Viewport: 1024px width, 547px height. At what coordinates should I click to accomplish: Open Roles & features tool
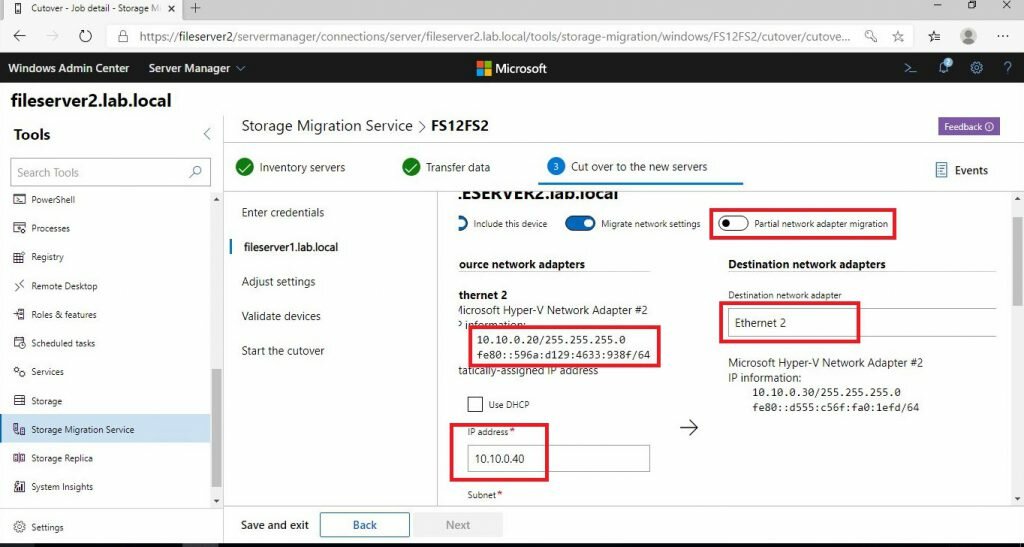[54, 315]
